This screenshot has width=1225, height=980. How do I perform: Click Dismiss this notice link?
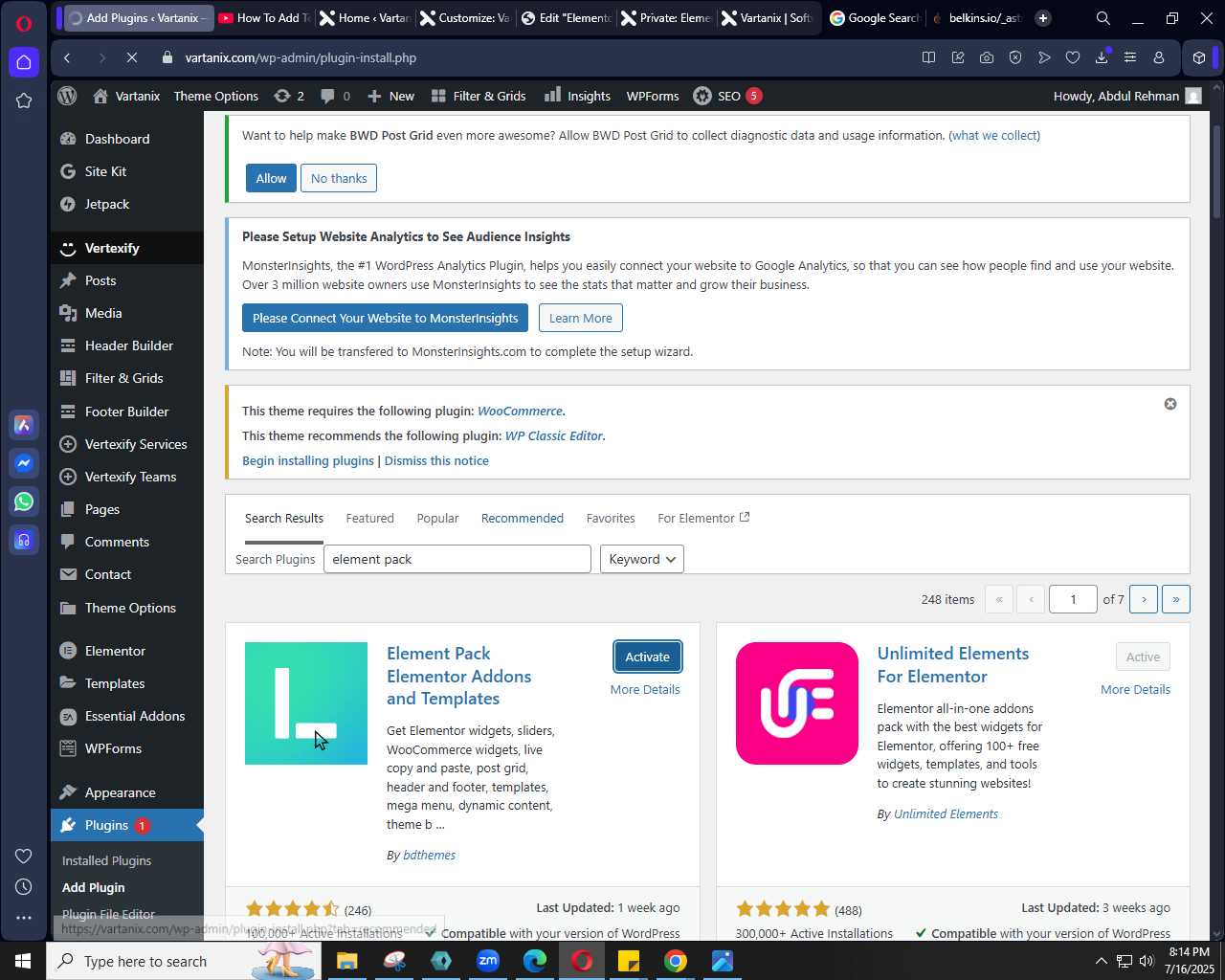coord(436,460)
